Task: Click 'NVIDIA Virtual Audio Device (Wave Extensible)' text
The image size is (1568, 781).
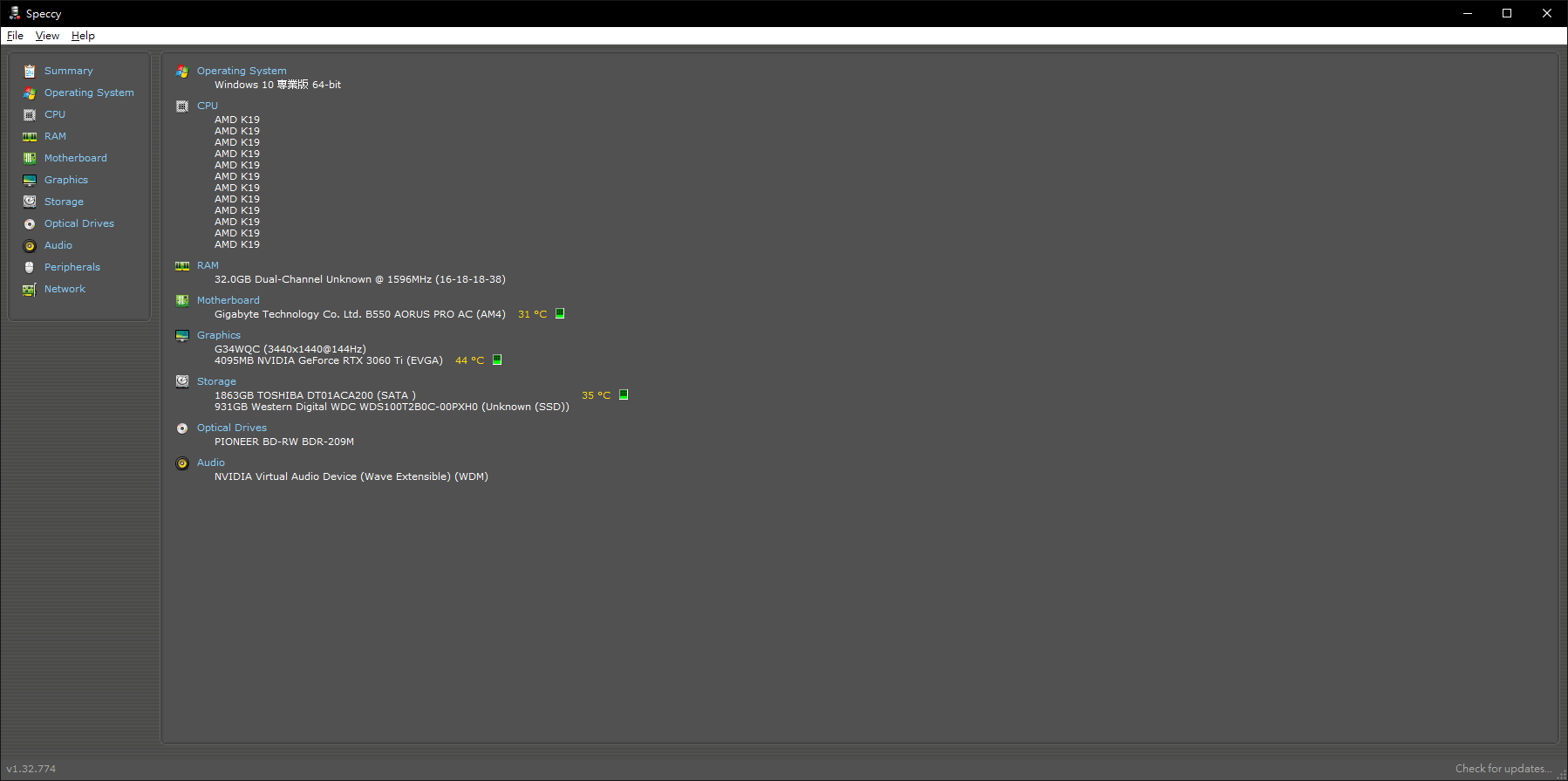Action: tap(332, 476)
